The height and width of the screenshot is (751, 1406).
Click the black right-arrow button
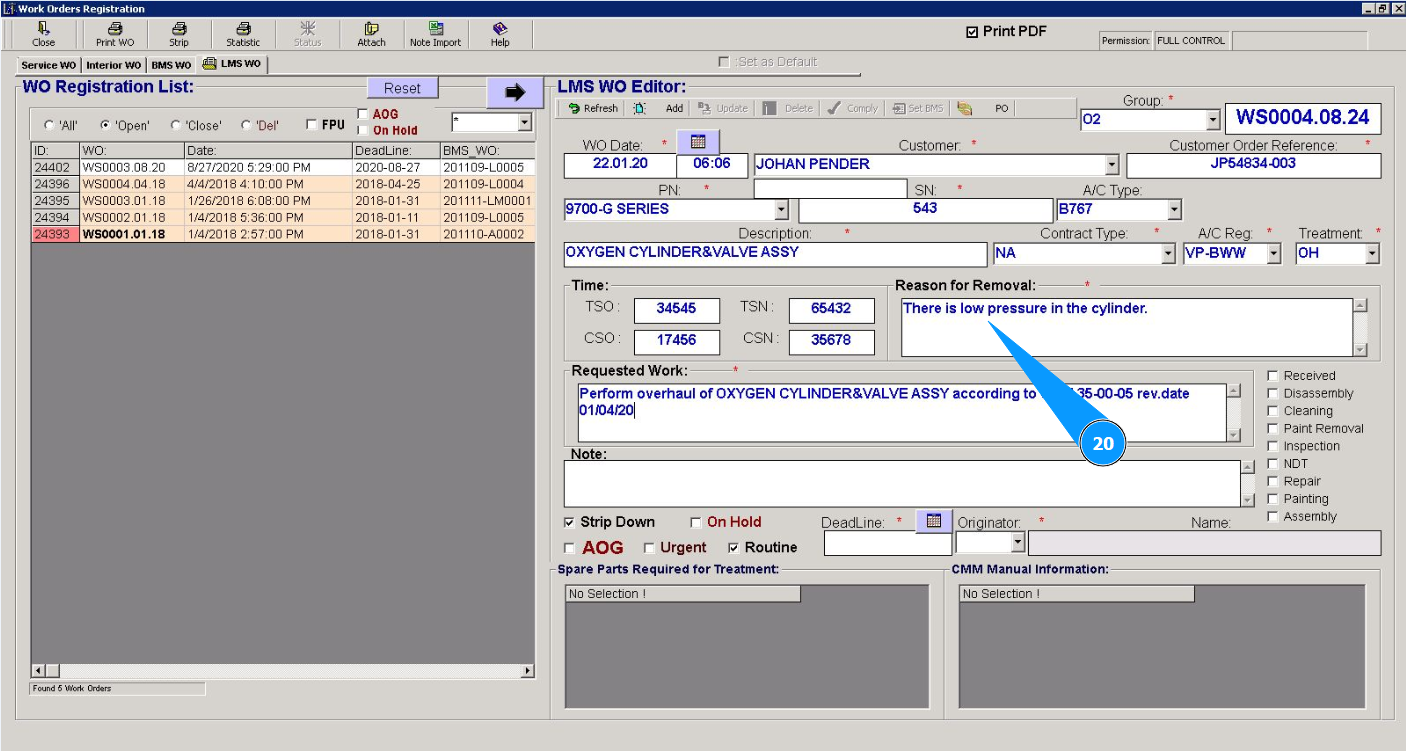tap(515, 92)
